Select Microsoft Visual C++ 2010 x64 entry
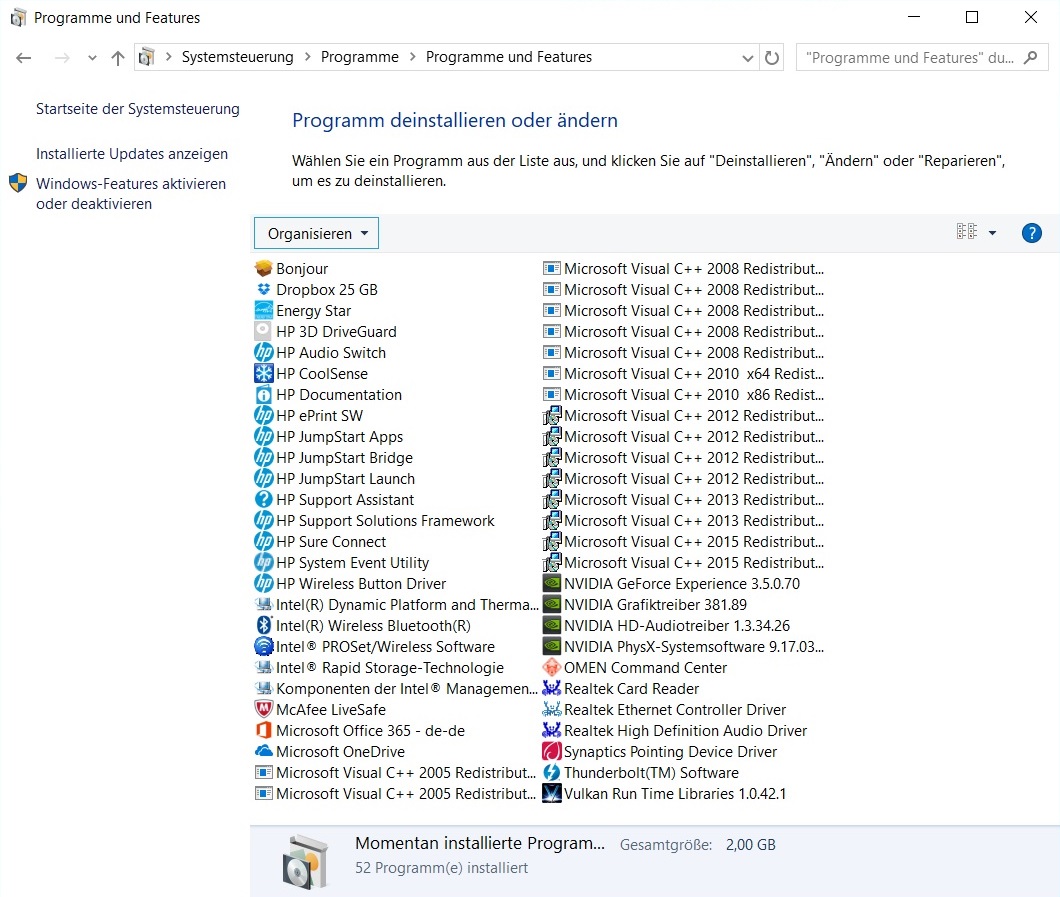1060x897 pixels. (683, 373)
